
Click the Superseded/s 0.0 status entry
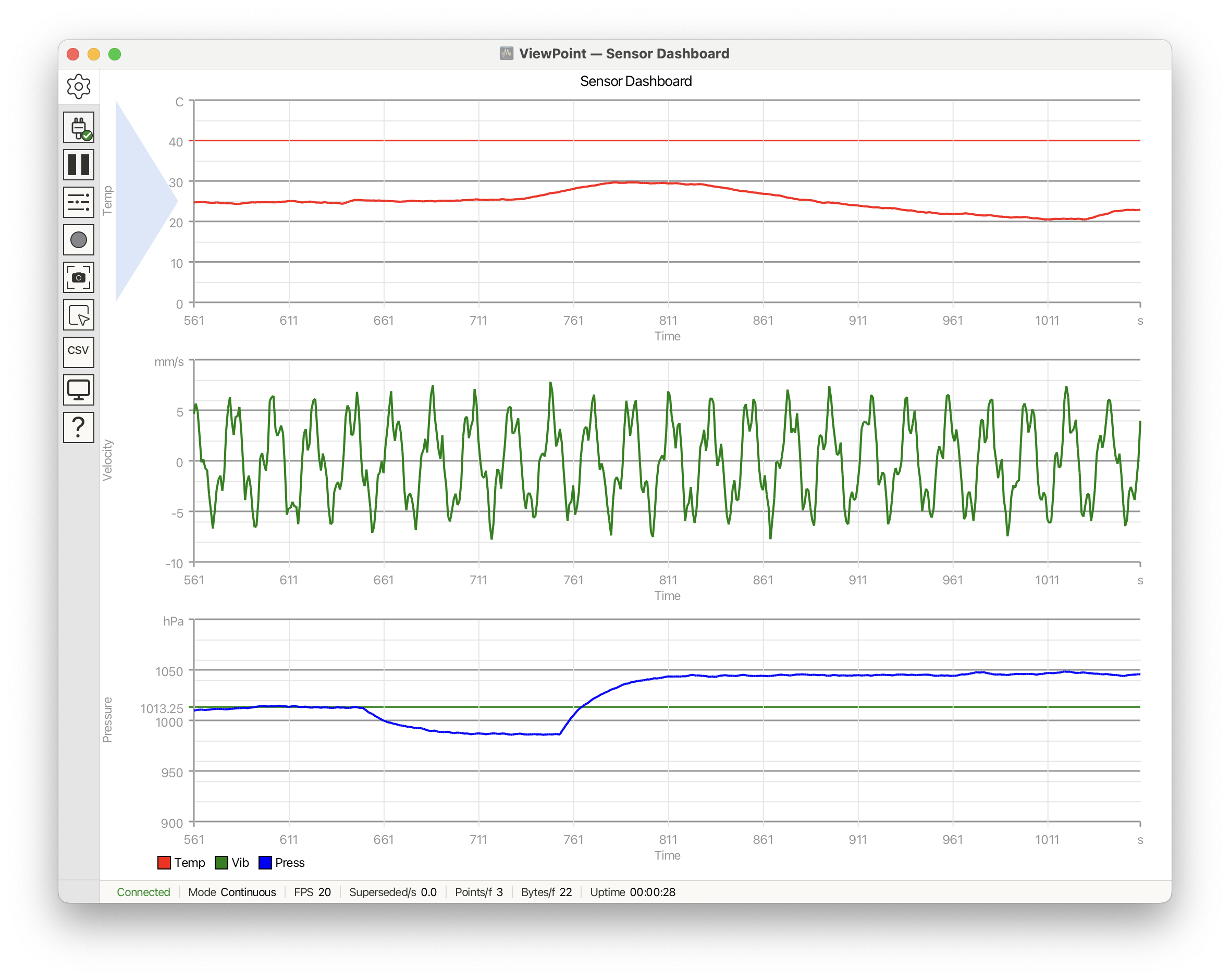coord(392,892)
